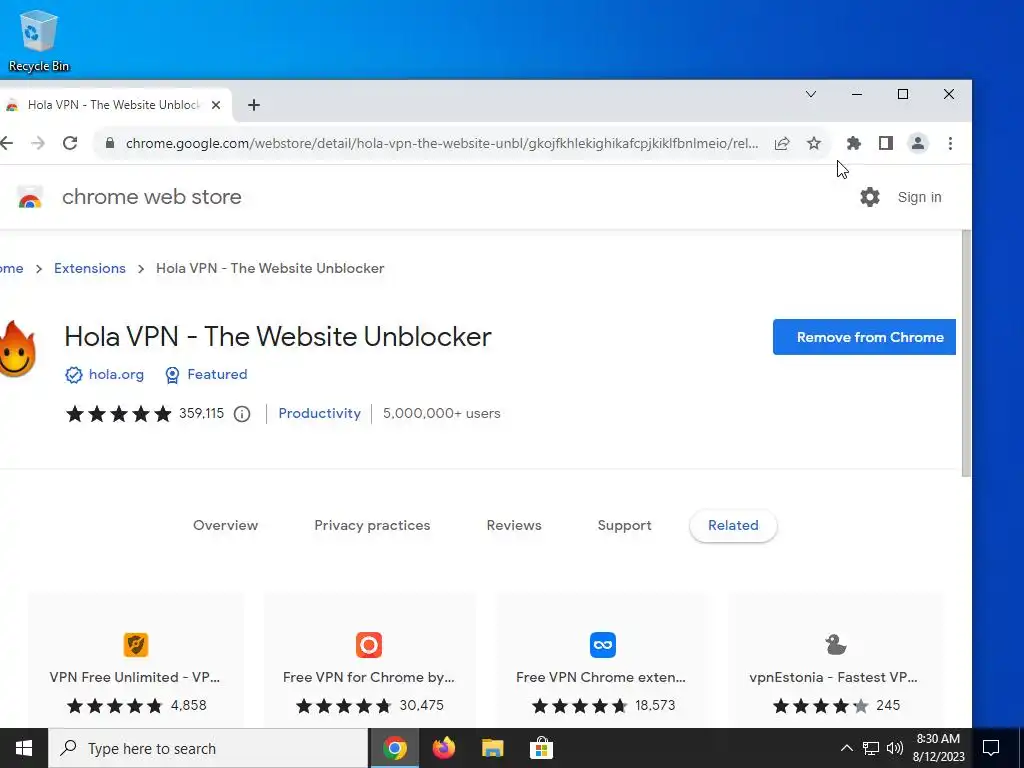Open the Productivity category link
This screenshot has height=768, width=1024.
319,413
